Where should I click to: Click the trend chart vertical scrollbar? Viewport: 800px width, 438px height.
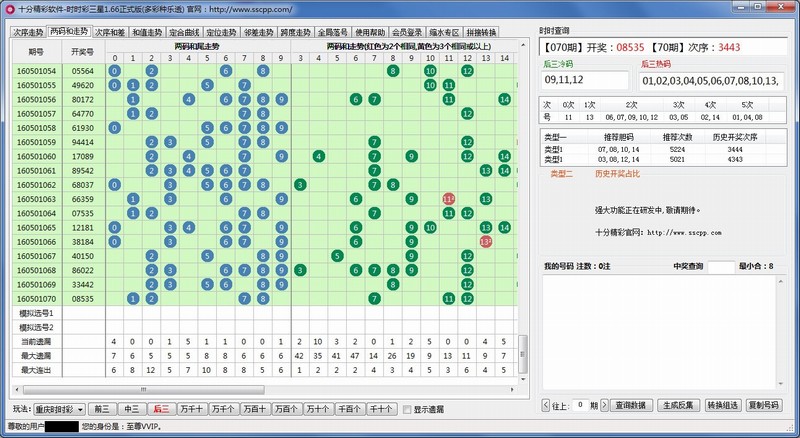pyautogui.click(x=521, y=355)
